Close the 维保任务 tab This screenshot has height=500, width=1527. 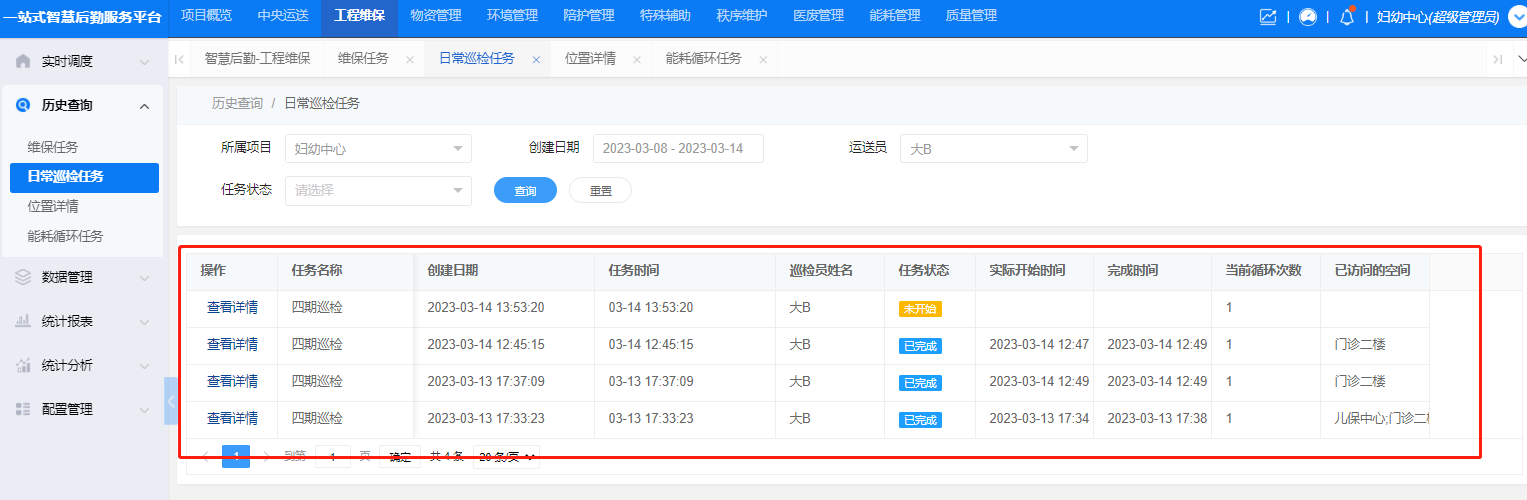pyautogui.click(x=410, y=59)
